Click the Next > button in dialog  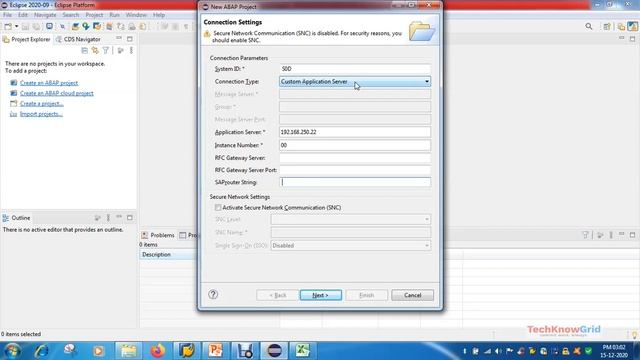(x=321, y=295)
